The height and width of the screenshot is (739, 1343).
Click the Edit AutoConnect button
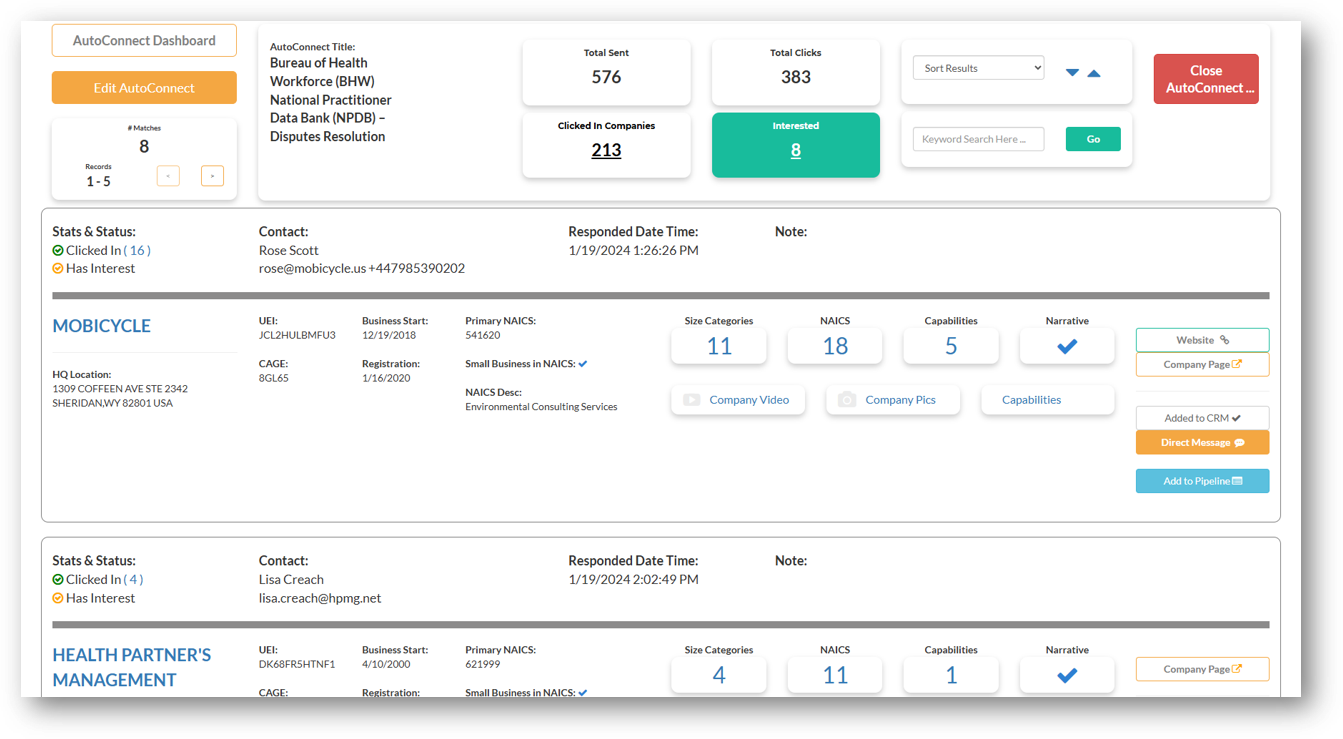[x=144, y=88]
